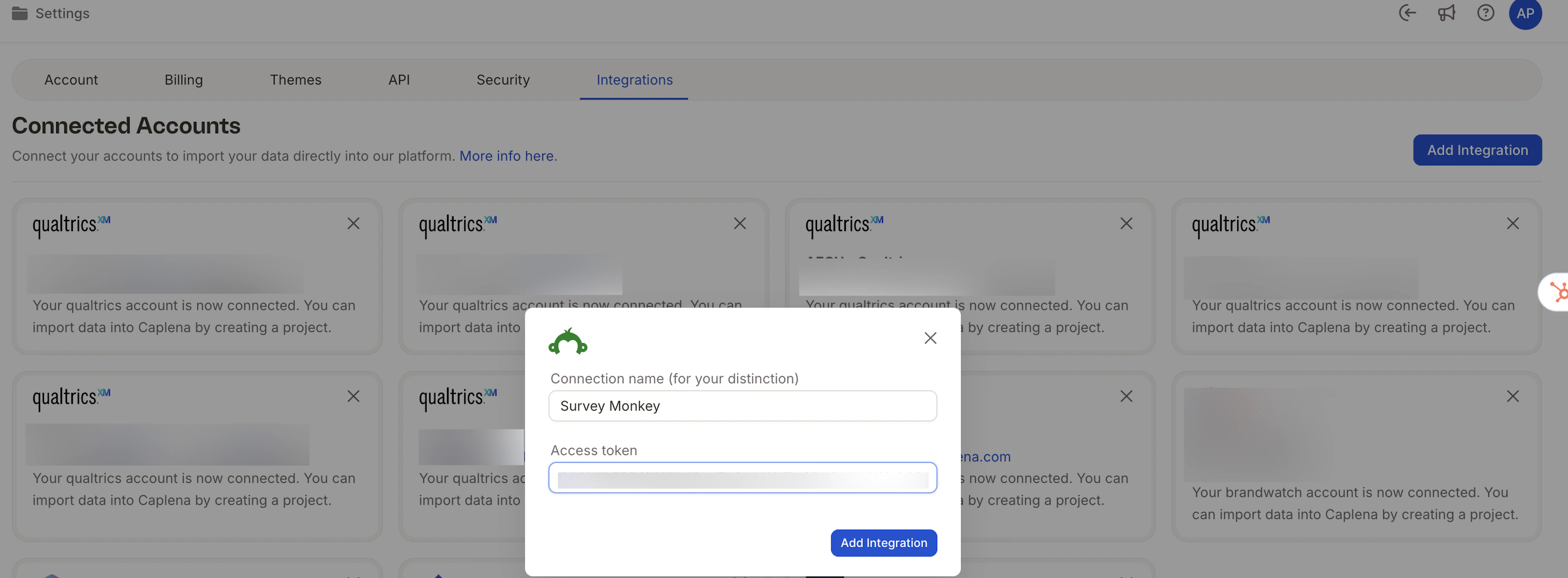The image size is (1568, 578).
Task: Focus the Access token input field
Action: [x=742, y=477]
